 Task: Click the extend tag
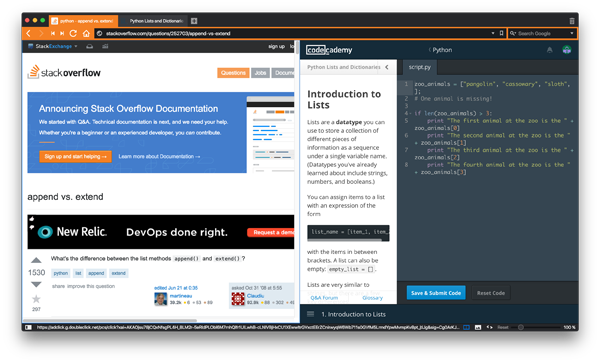coord(119,273)
